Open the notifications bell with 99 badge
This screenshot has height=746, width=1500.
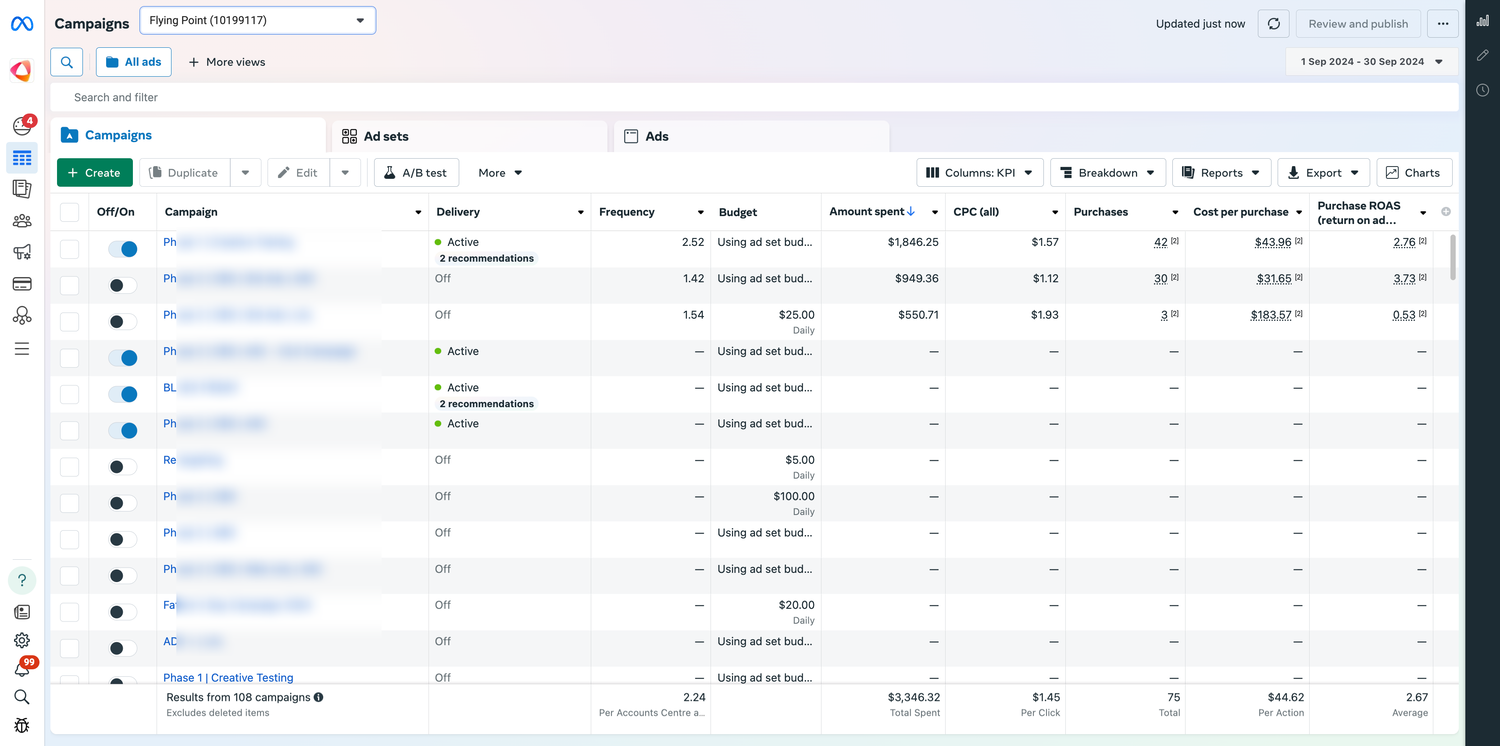click(22, 668)
